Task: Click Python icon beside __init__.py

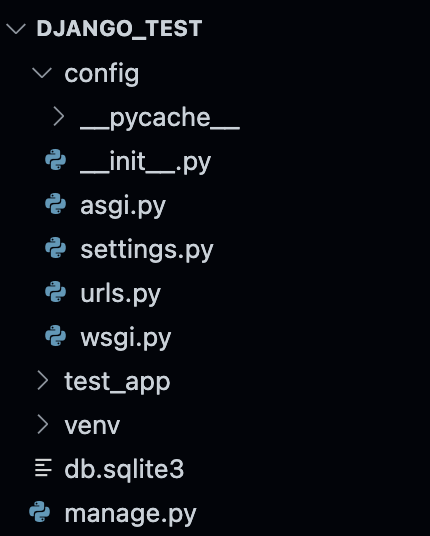Action: click(x=56, y=160)
